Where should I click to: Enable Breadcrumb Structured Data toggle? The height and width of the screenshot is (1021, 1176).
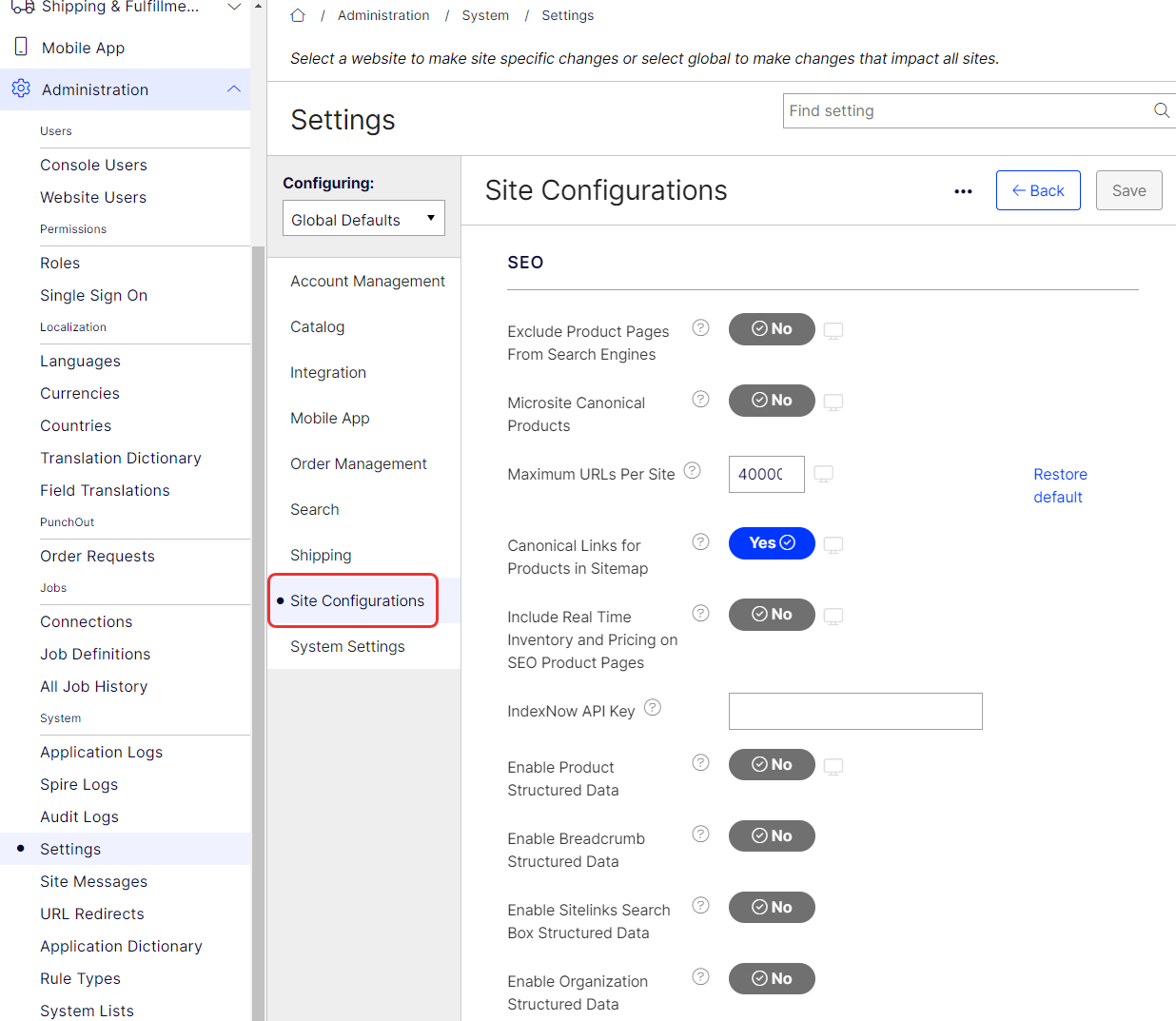[772, 836]
